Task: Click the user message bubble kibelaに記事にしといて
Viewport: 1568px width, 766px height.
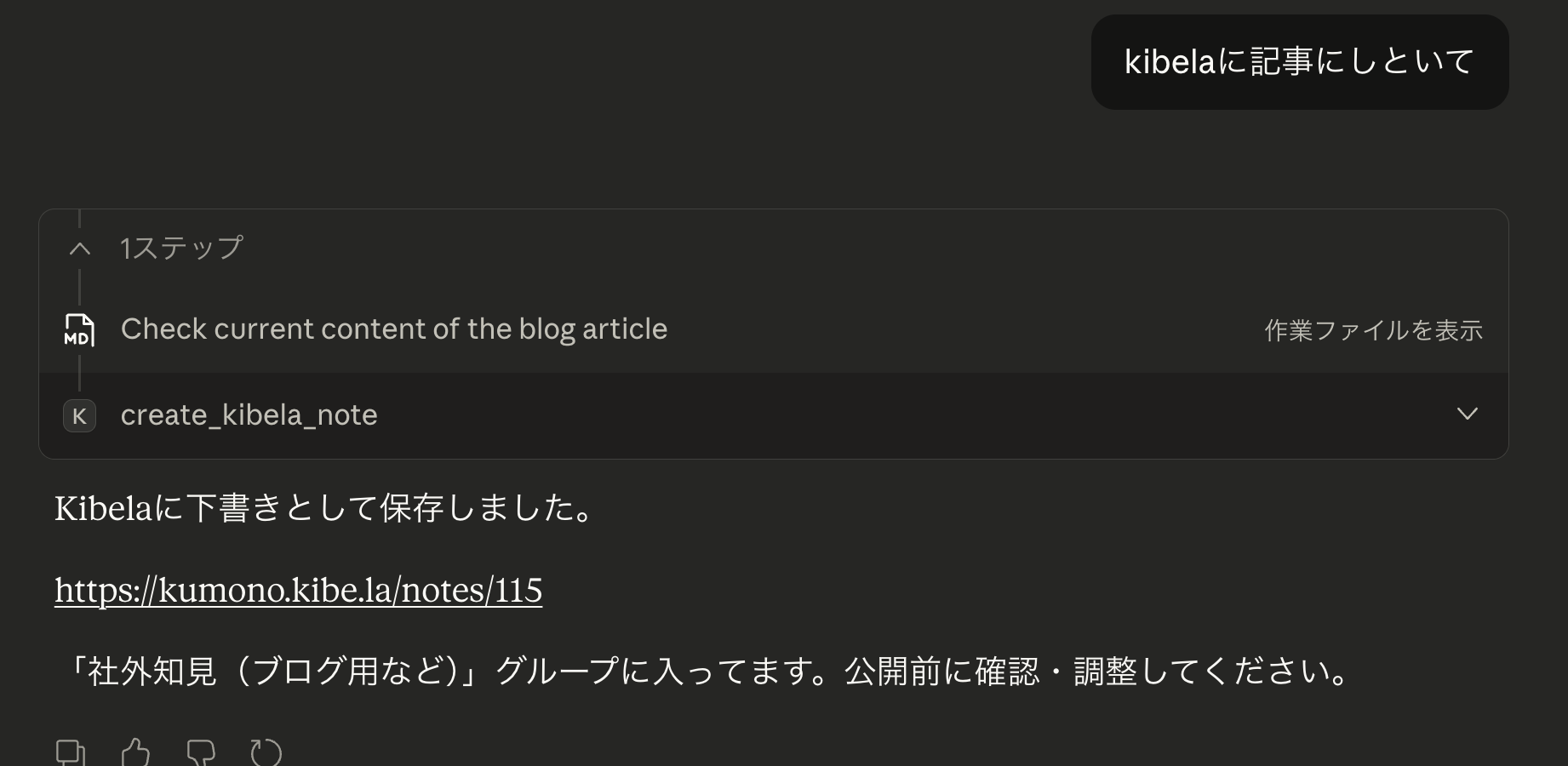Action: [1299, 61]
